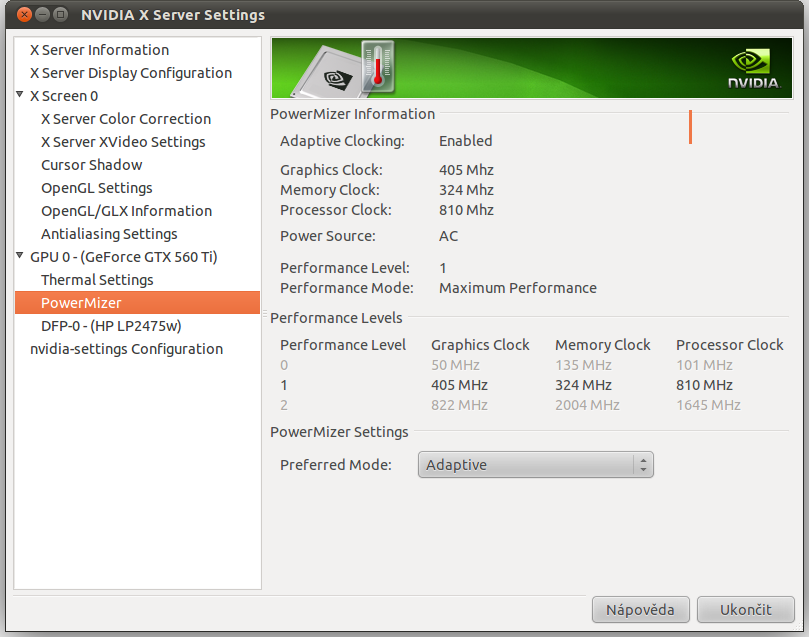
Task: Click the 1645 MHz processor clock cell
Action: pos(708,405)
